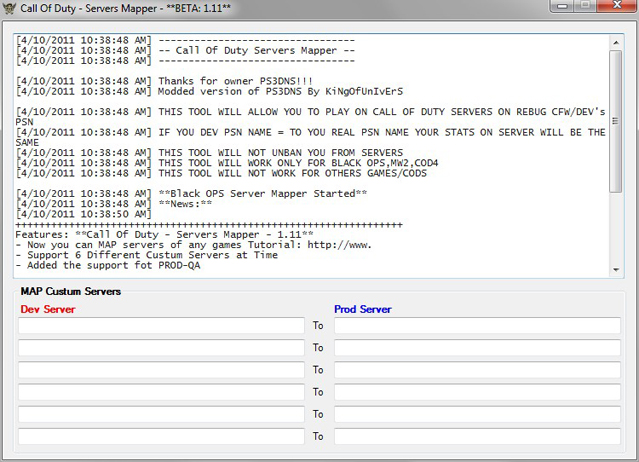Click the skull app icon in title bar
Image resolution: width=639 pixels, height=462 pixels.
[x=9, y=8]
